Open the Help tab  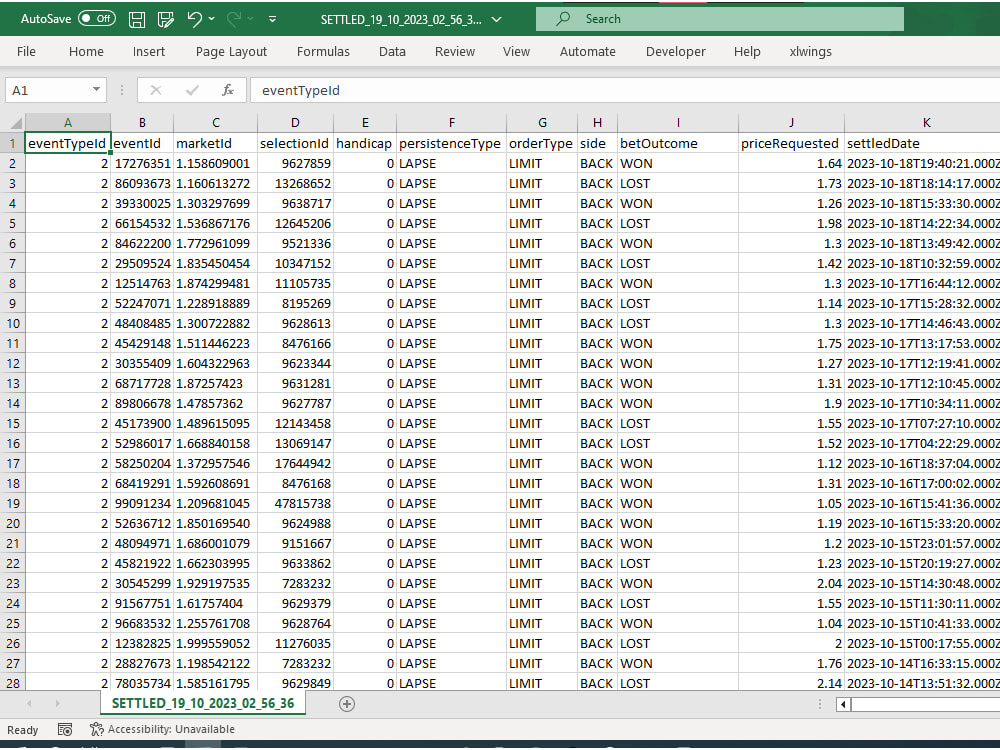(747, 52)
